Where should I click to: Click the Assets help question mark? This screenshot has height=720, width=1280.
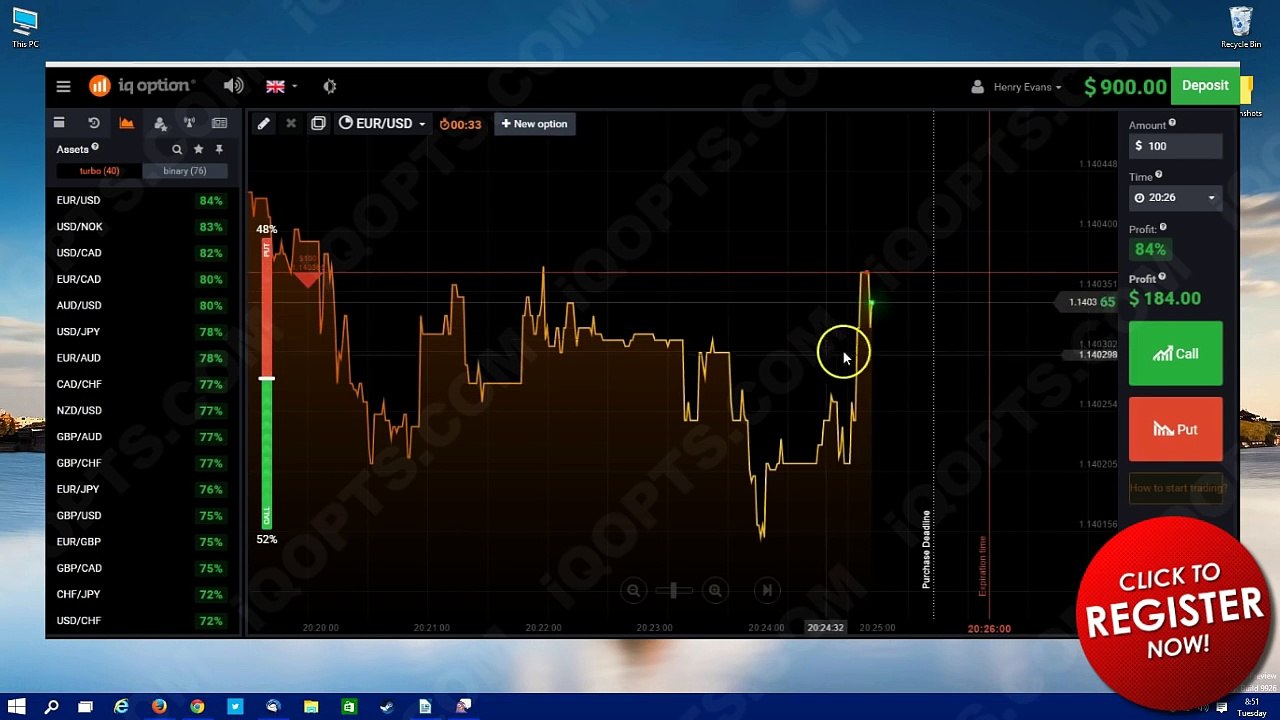point(95,148)
